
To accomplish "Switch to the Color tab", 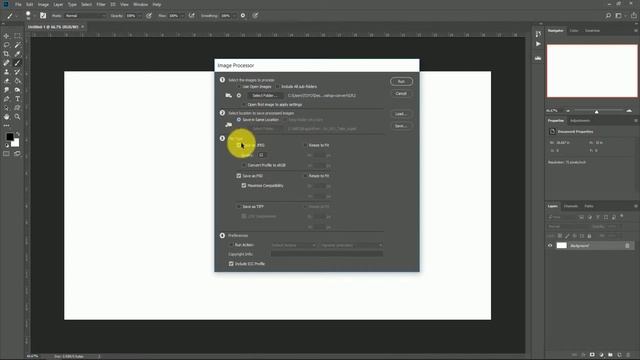I will click(x=574, y=31).
